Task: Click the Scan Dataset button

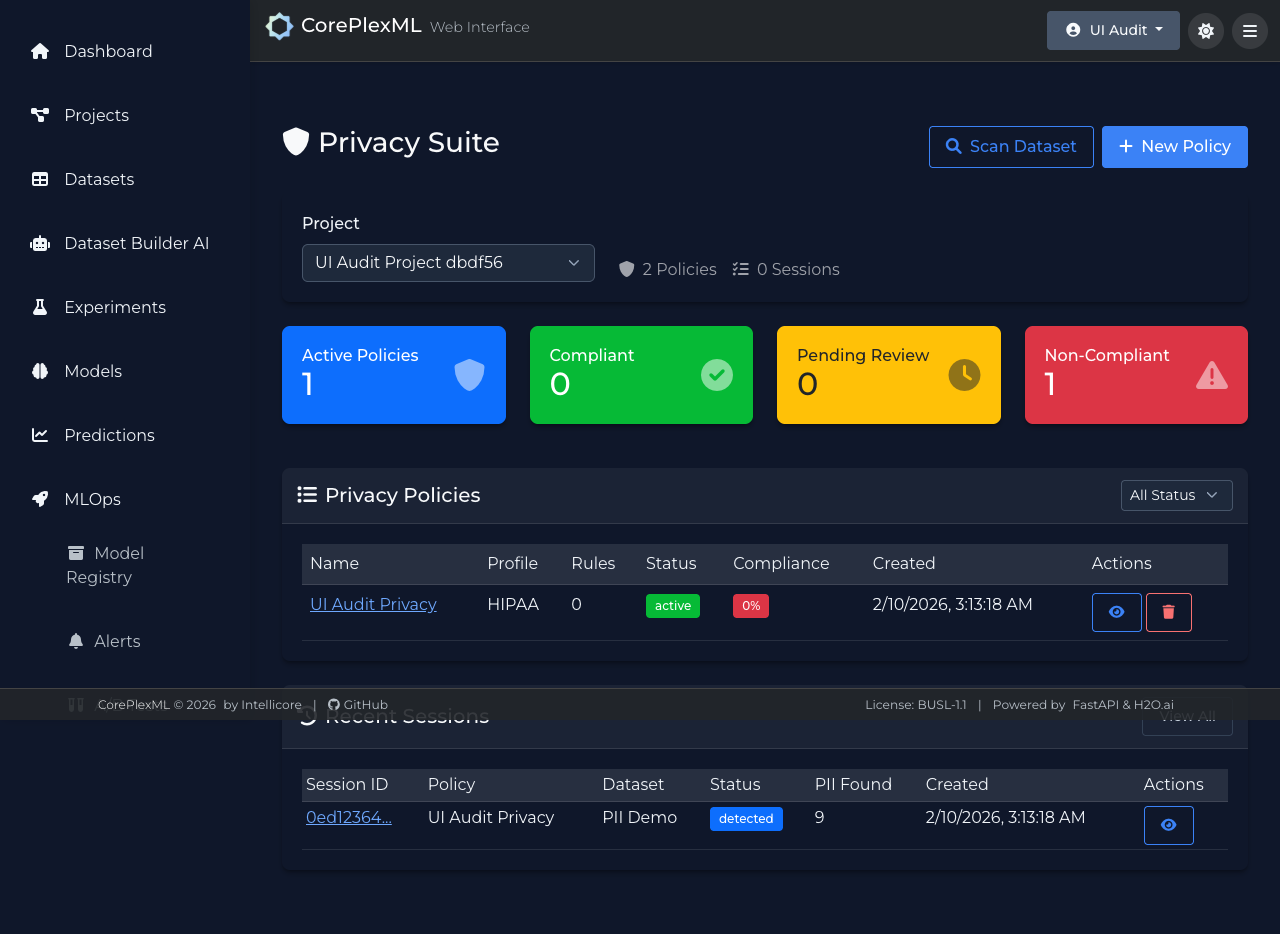Action: [x=1010, y=147]
